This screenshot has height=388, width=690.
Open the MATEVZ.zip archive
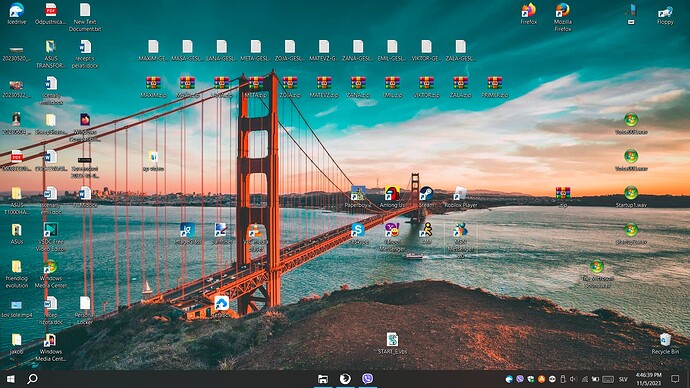point(324,87)
